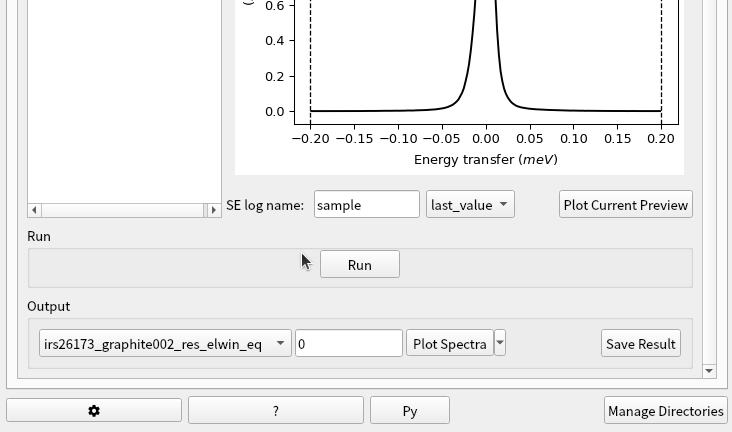732x432 pixels.
Task: Open the arrow menu beside Plot Spectra
Action: click(x=500, y=344)
